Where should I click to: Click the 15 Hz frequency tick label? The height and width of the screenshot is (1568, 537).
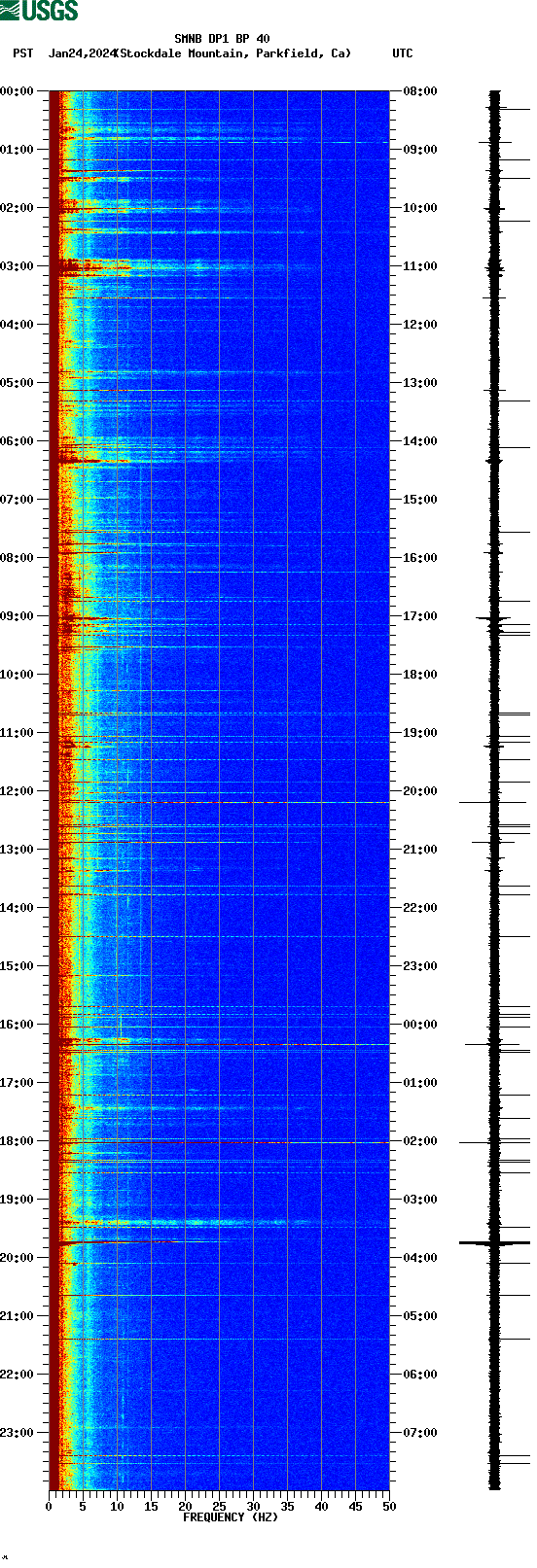(x=151, y=1507)
